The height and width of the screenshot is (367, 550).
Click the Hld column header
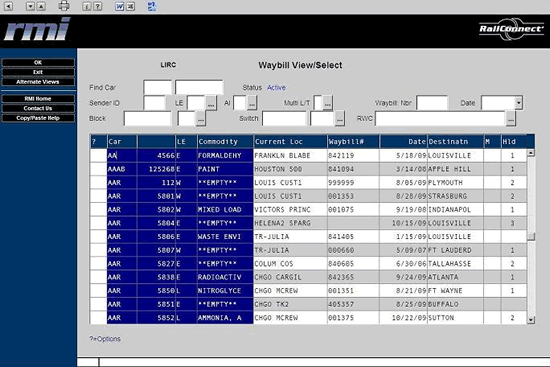pos(513,141)
